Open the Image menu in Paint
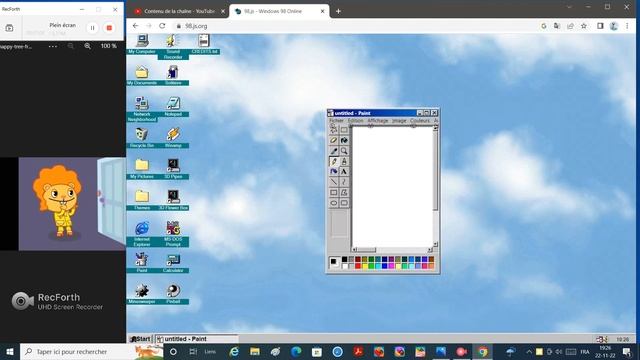Viewport: 640px width, 360px height. (x=399, y=121)
